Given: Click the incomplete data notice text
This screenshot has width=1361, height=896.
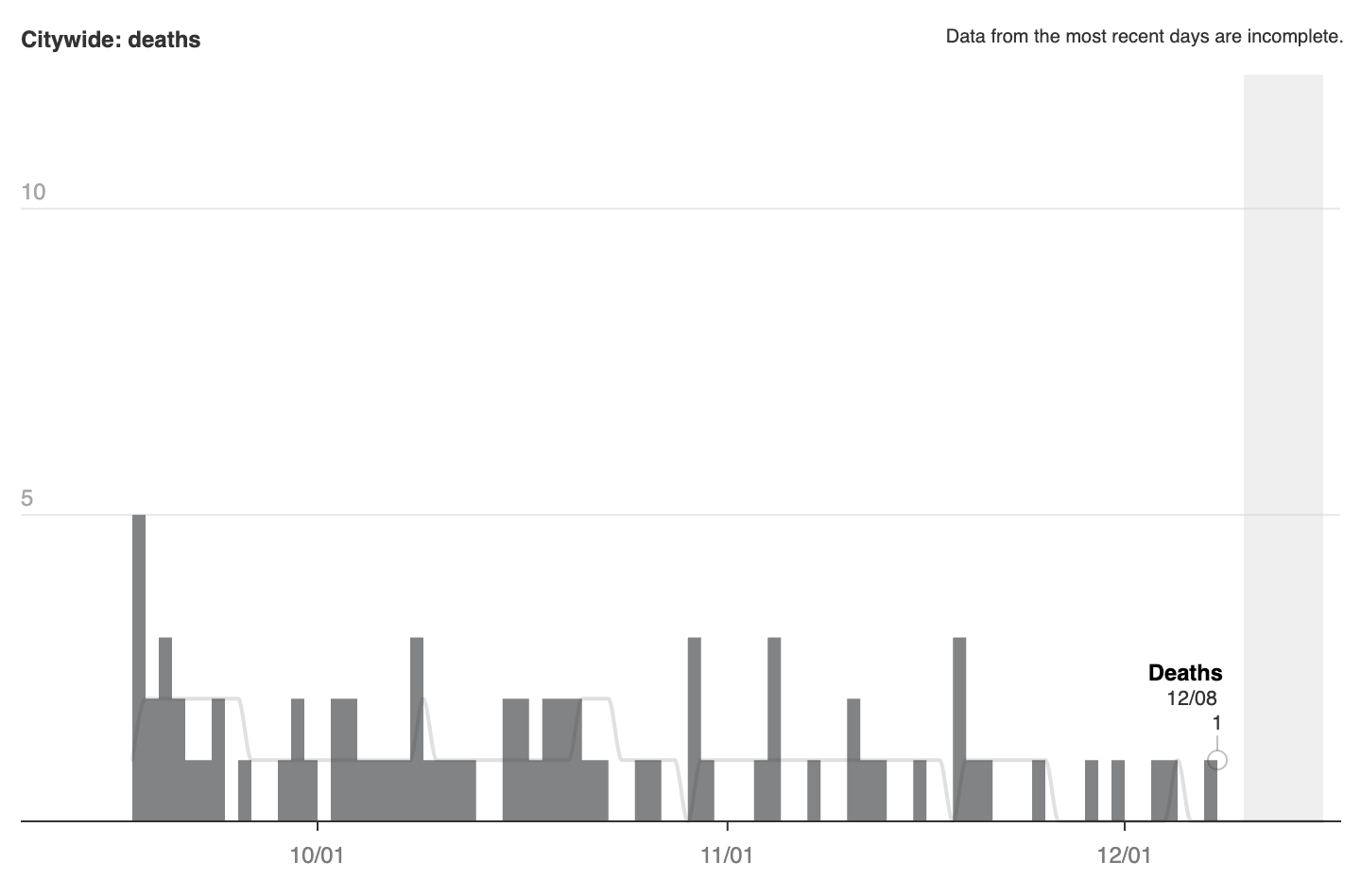Looking at the screenshot, I should [x=1144, y=37].
